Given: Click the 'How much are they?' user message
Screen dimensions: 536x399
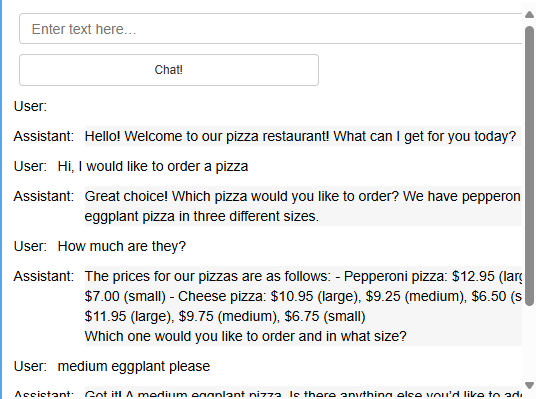Looking at the screenshot, I should pyautogui.click(x=122, y=246).
